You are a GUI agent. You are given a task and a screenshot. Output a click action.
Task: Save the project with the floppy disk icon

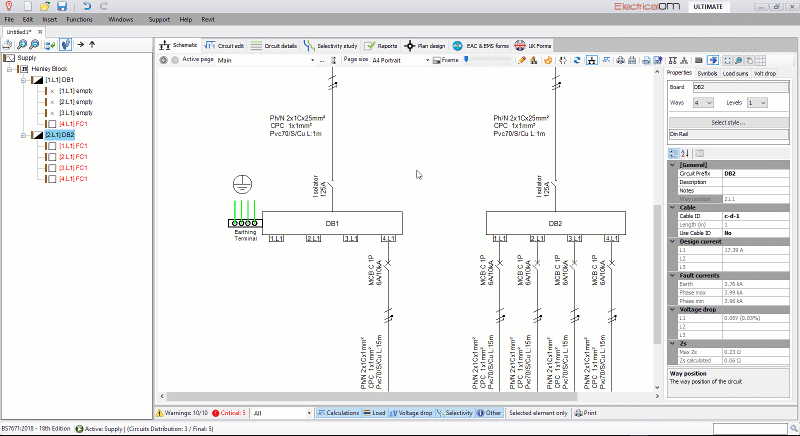(62, 6)
